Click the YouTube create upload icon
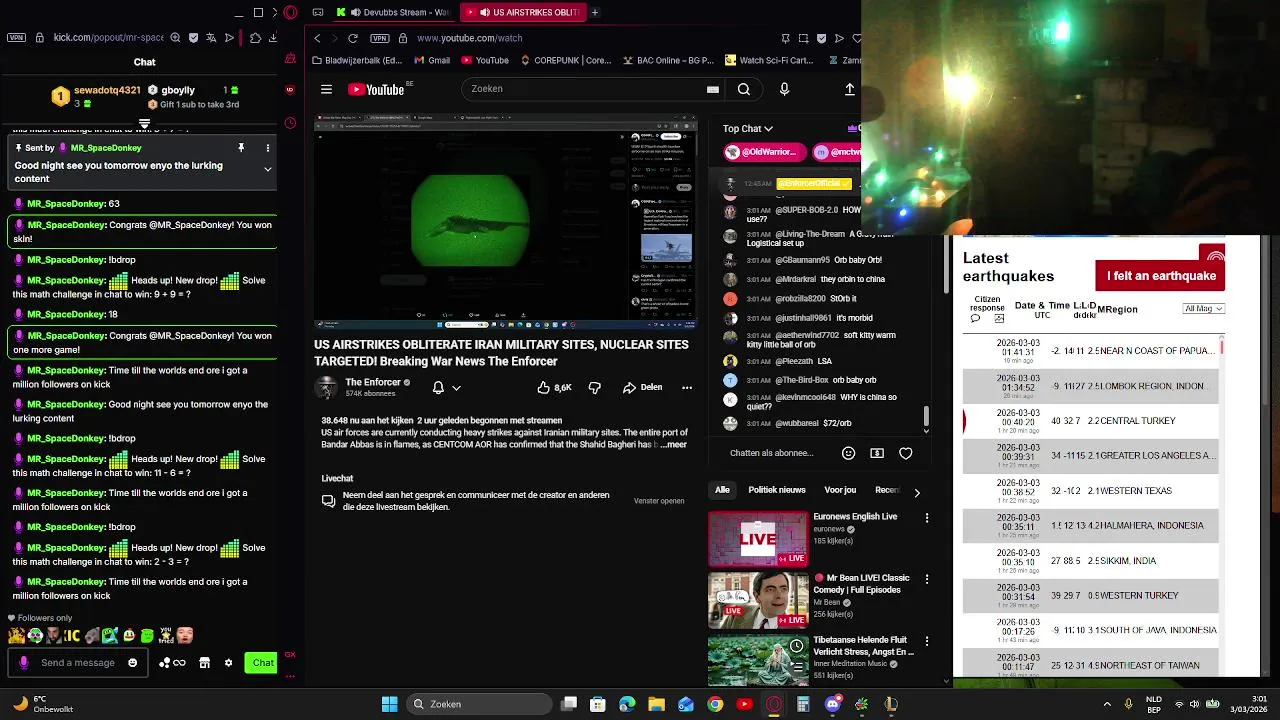This screenshot has width=1280, height=720. point(850,89)
